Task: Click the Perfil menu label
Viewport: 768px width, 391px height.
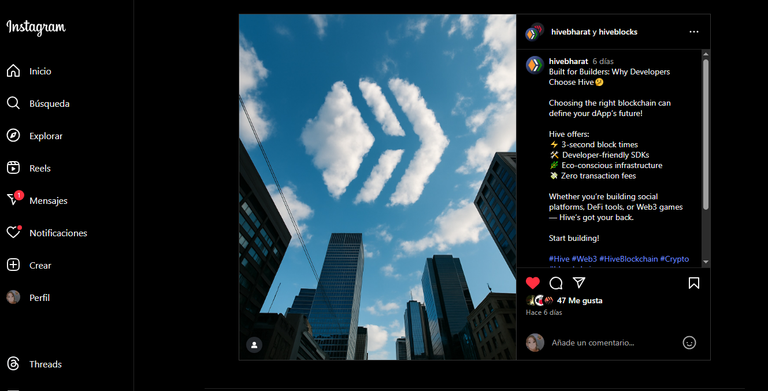Action: pyautogui.click(x=39, y=298)
